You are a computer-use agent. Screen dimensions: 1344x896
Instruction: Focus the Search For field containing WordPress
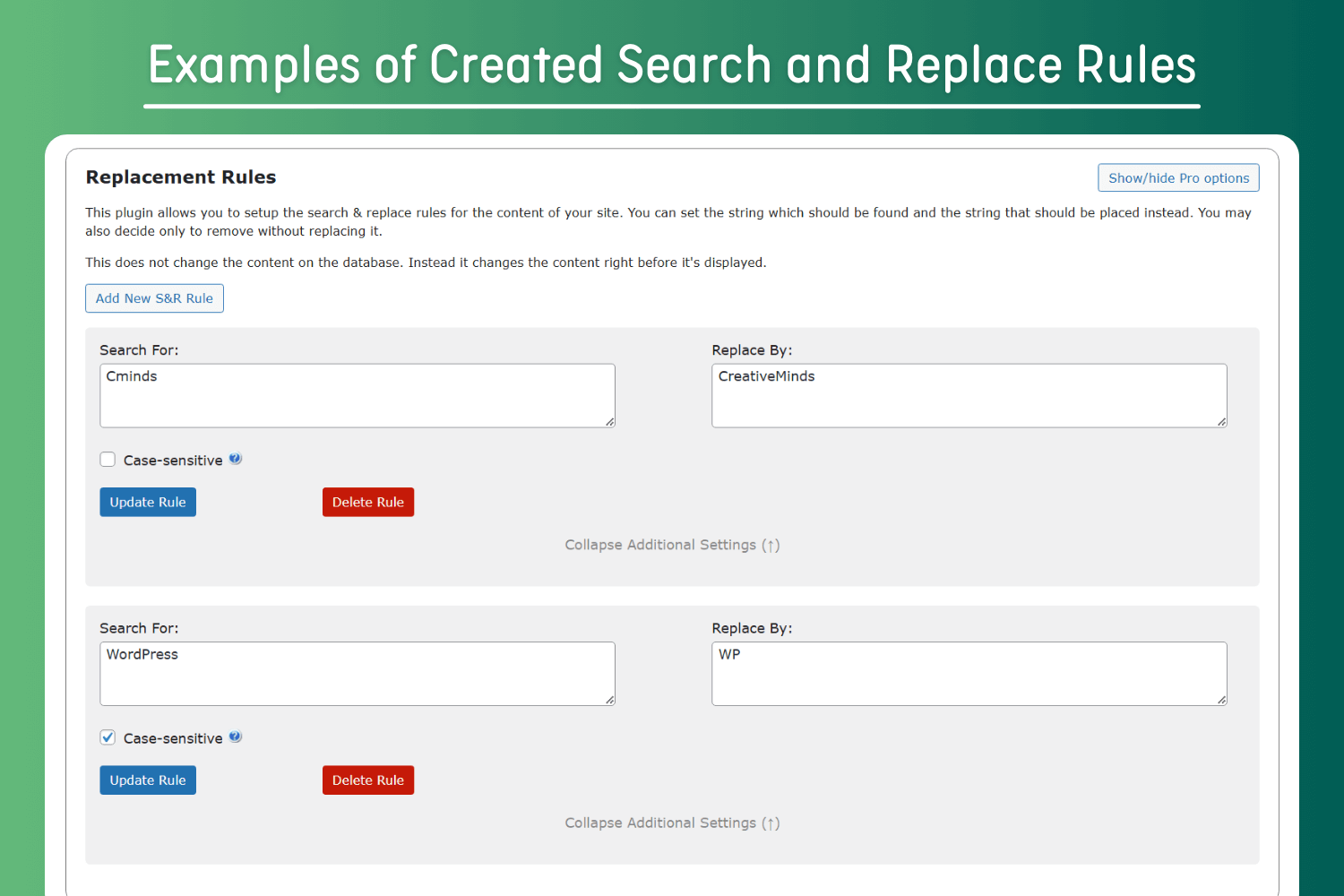(358, 673)
